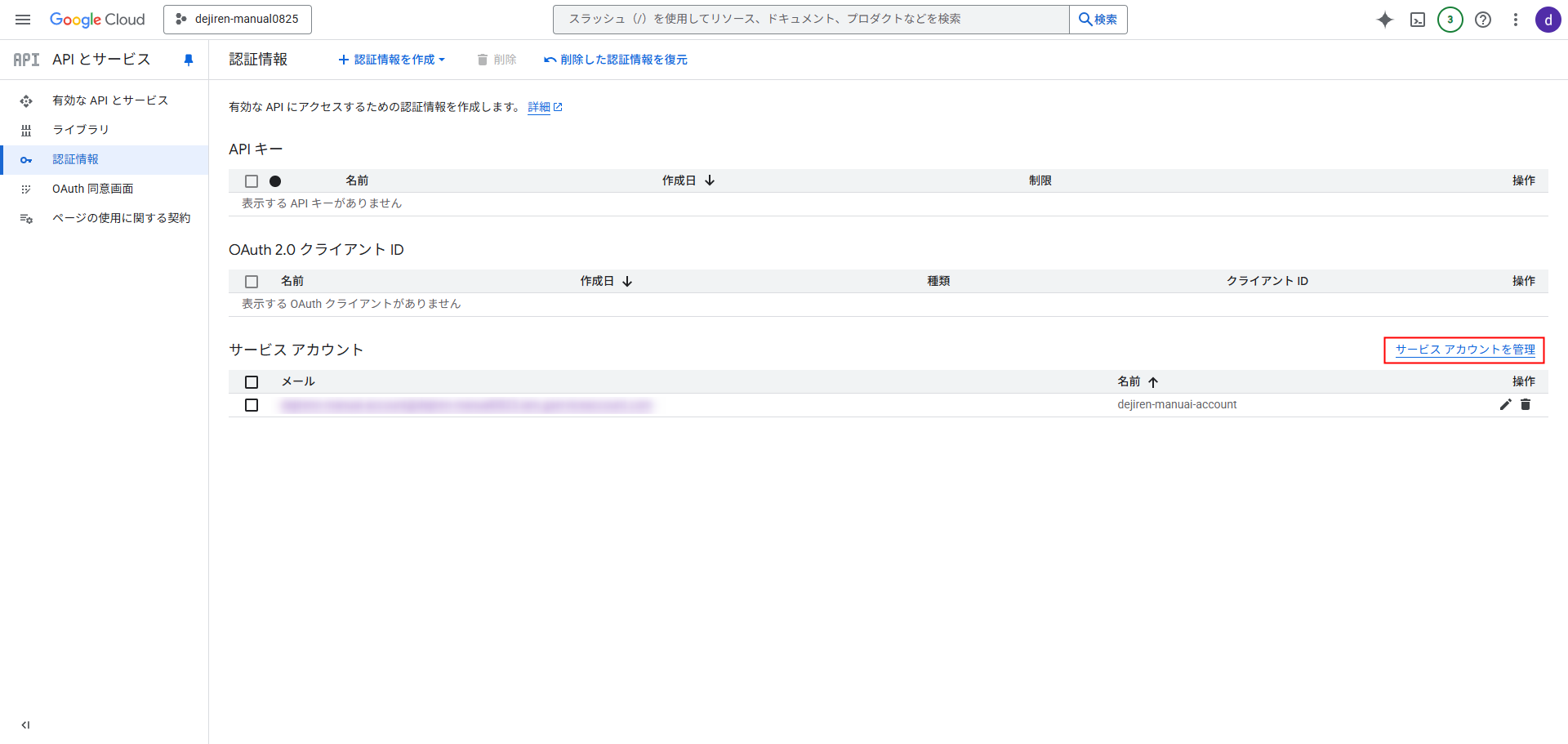Click サービス アカウントを管理 link
The height and width of the screenshot is (744, 1568).
pos(1464,350)
